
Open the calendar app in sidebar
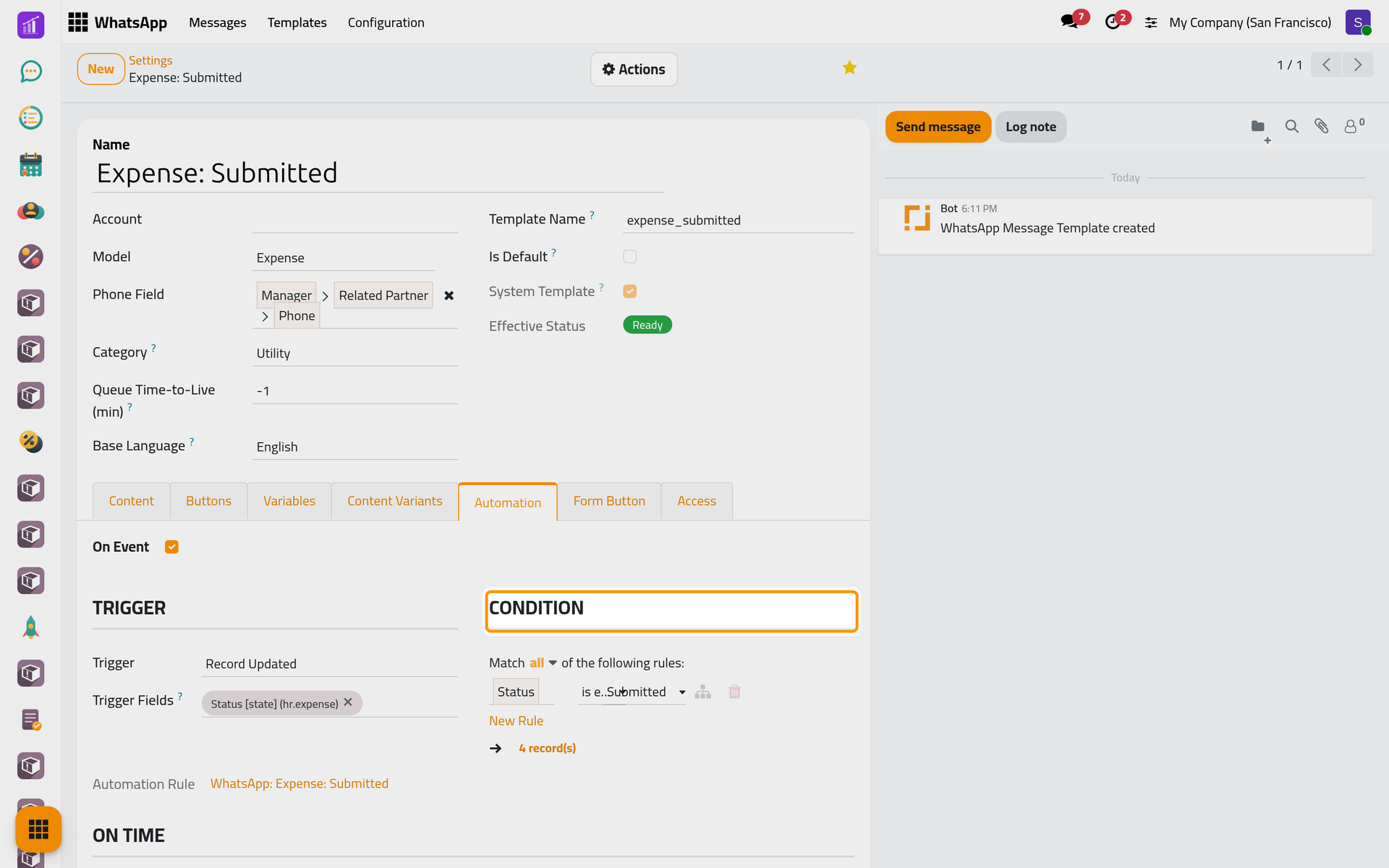[30, 165]
